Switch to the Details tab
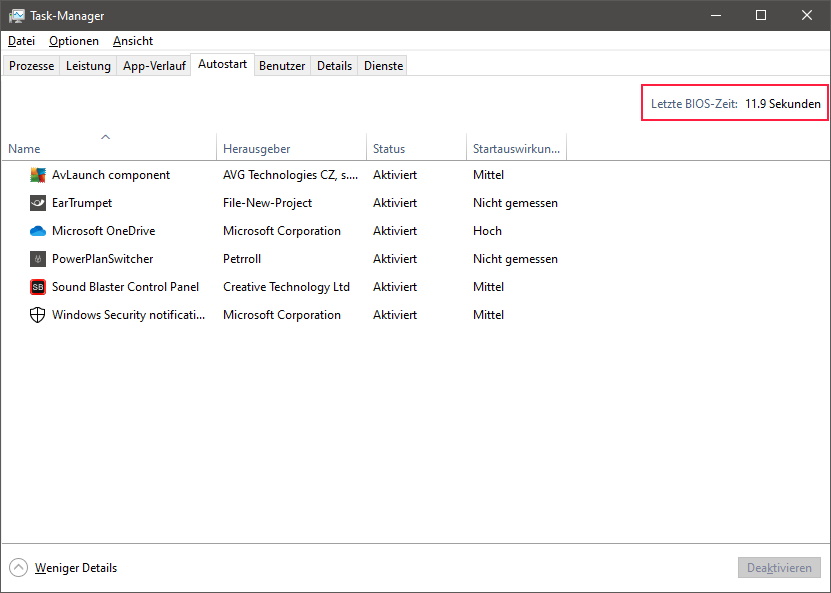Screen dimensions: 831x593 334,66
